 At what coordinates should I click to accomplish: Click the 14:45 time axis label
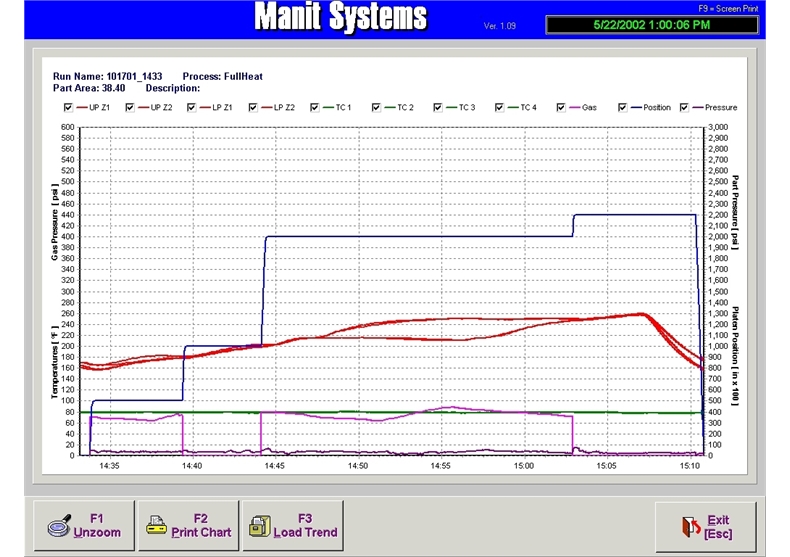[x=275, y=466]
